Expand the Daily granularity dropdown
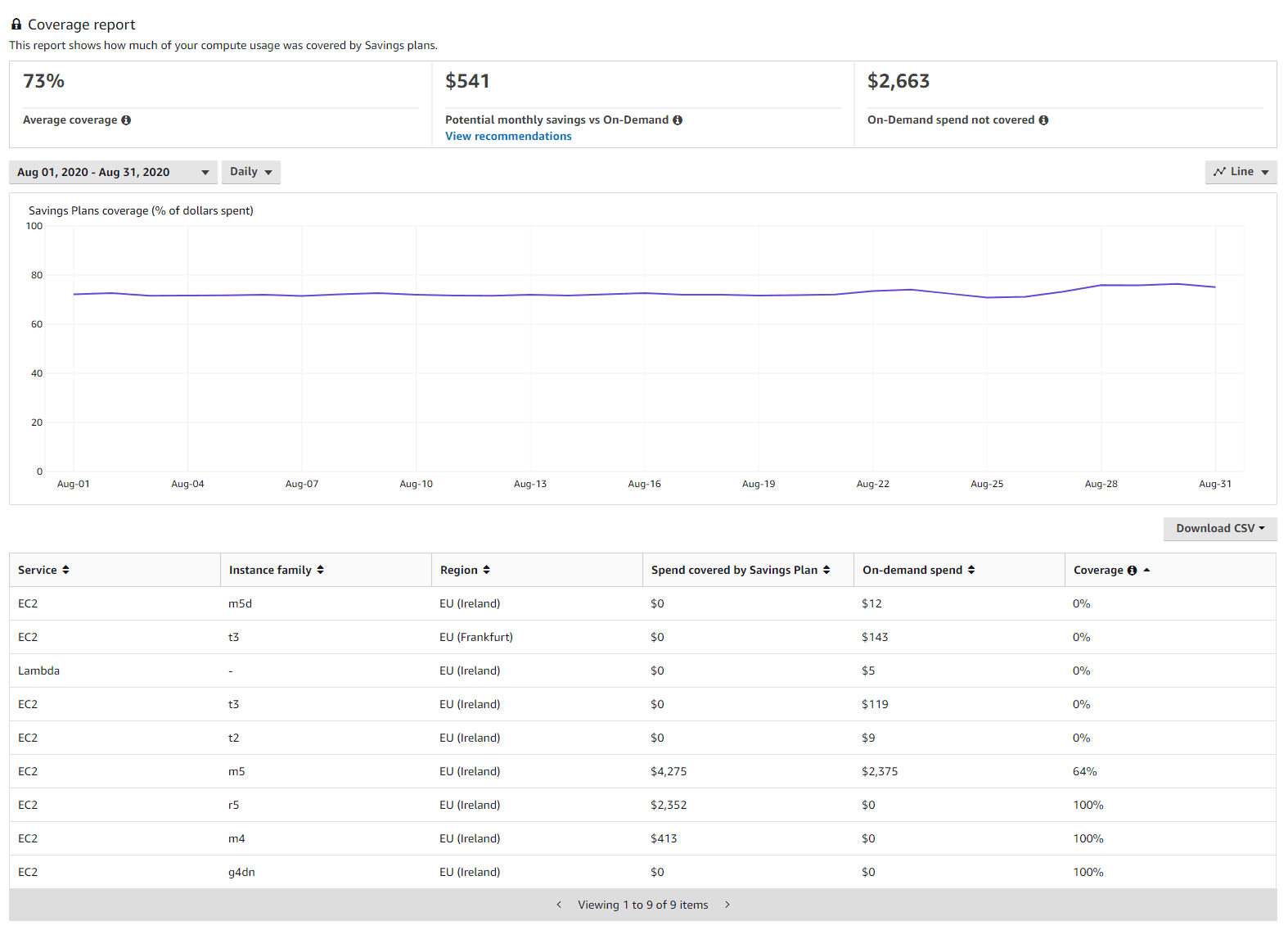Image resolution: width=1288 pixels, height=930 pixels. tap(250, 172)
